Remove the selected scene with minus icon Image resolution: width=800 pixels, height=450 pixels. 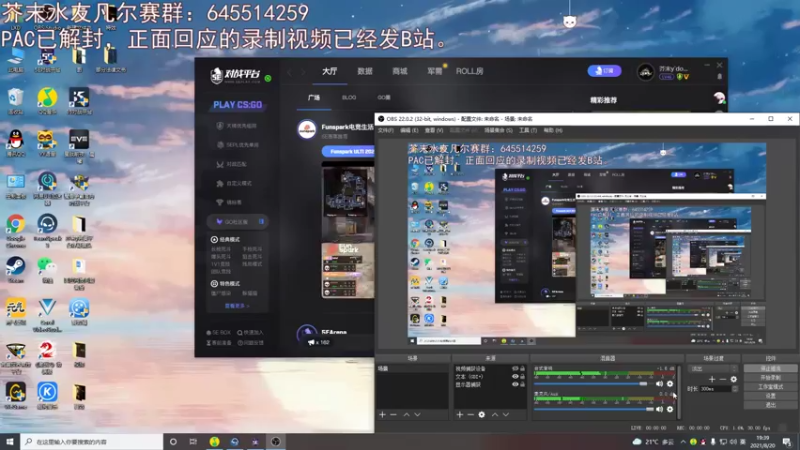[x=393, y=415]
